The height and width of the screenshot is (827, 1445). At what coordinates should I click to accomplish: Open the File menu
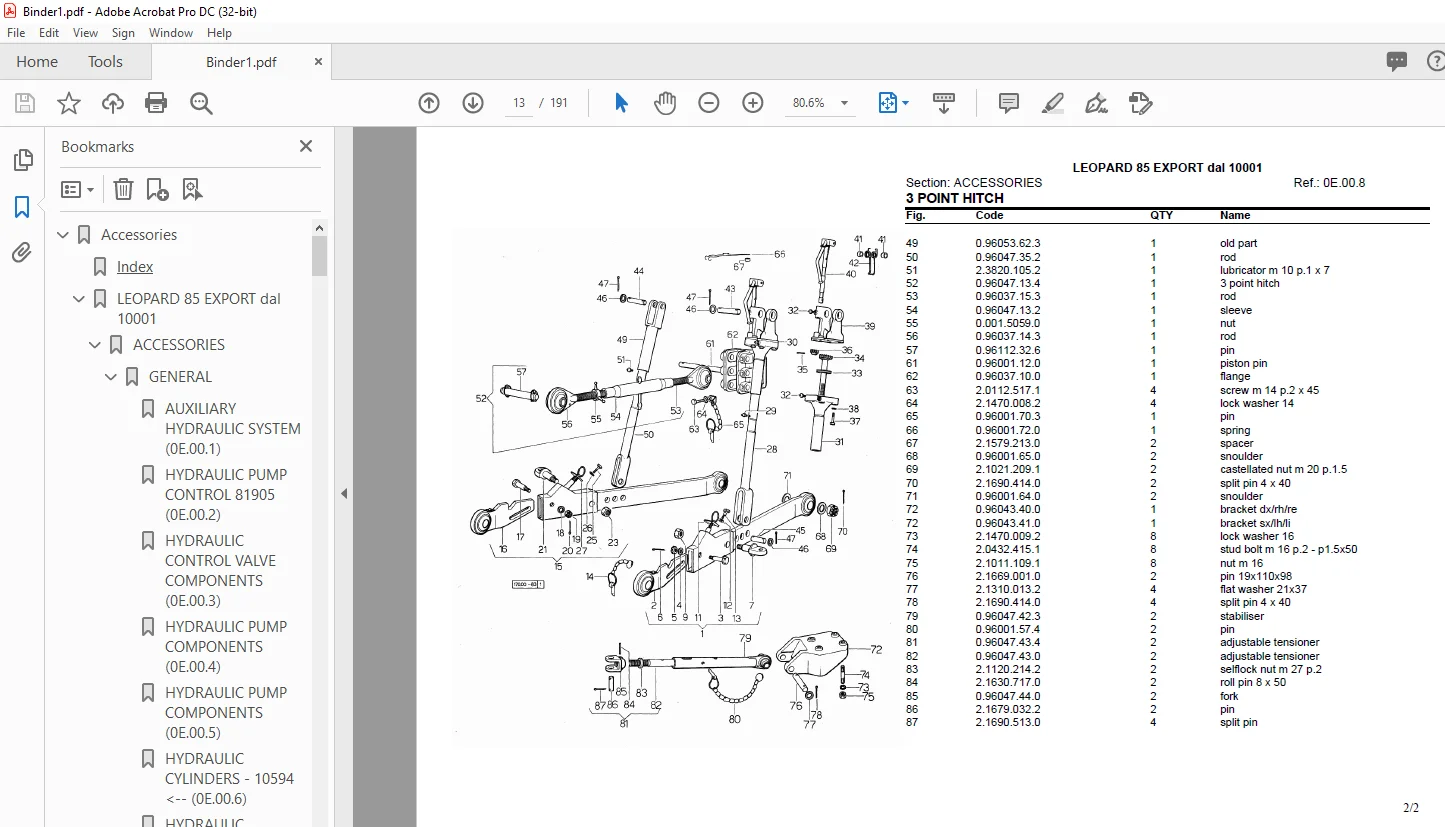pyautogui.click(x=16, y=33)
